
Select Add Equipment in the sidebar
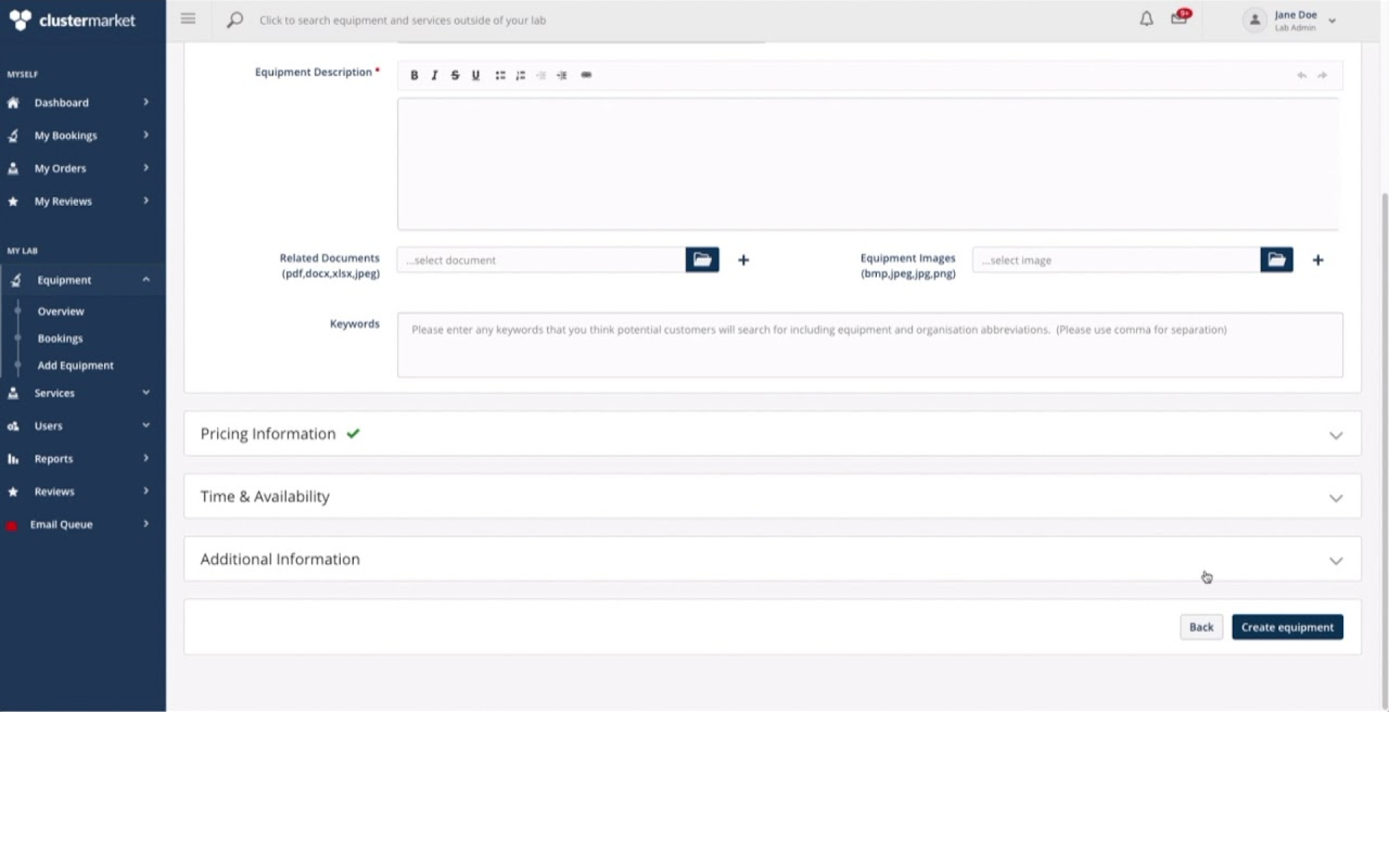click(75, 365)
